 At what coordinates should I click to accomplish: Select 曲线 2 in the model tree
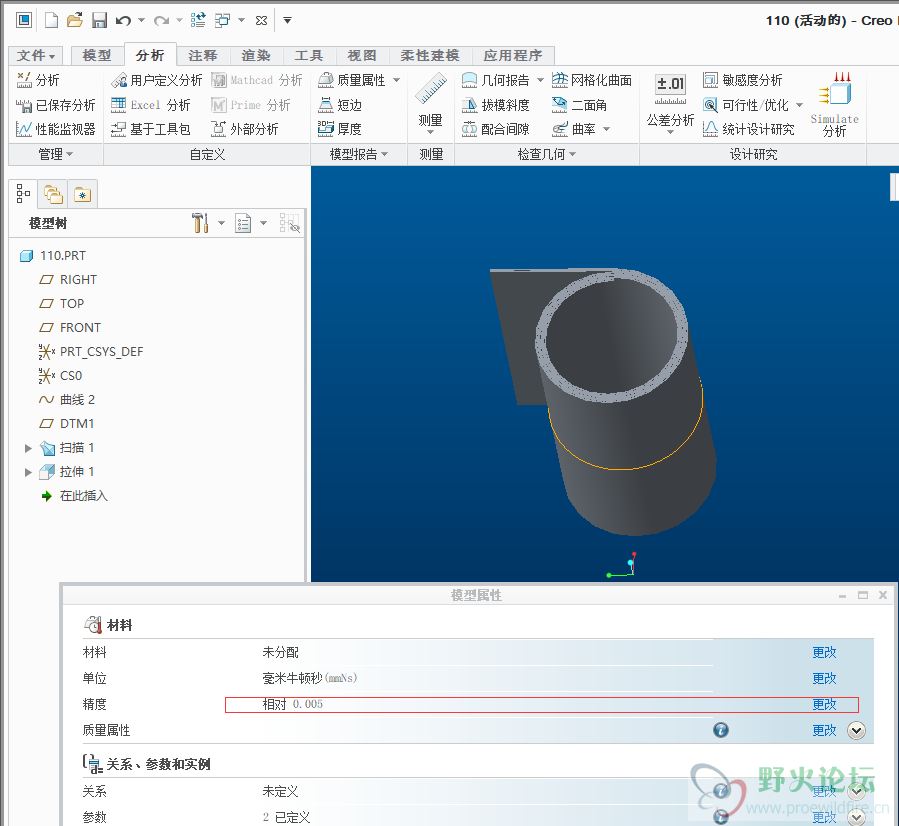click(67, 400)
